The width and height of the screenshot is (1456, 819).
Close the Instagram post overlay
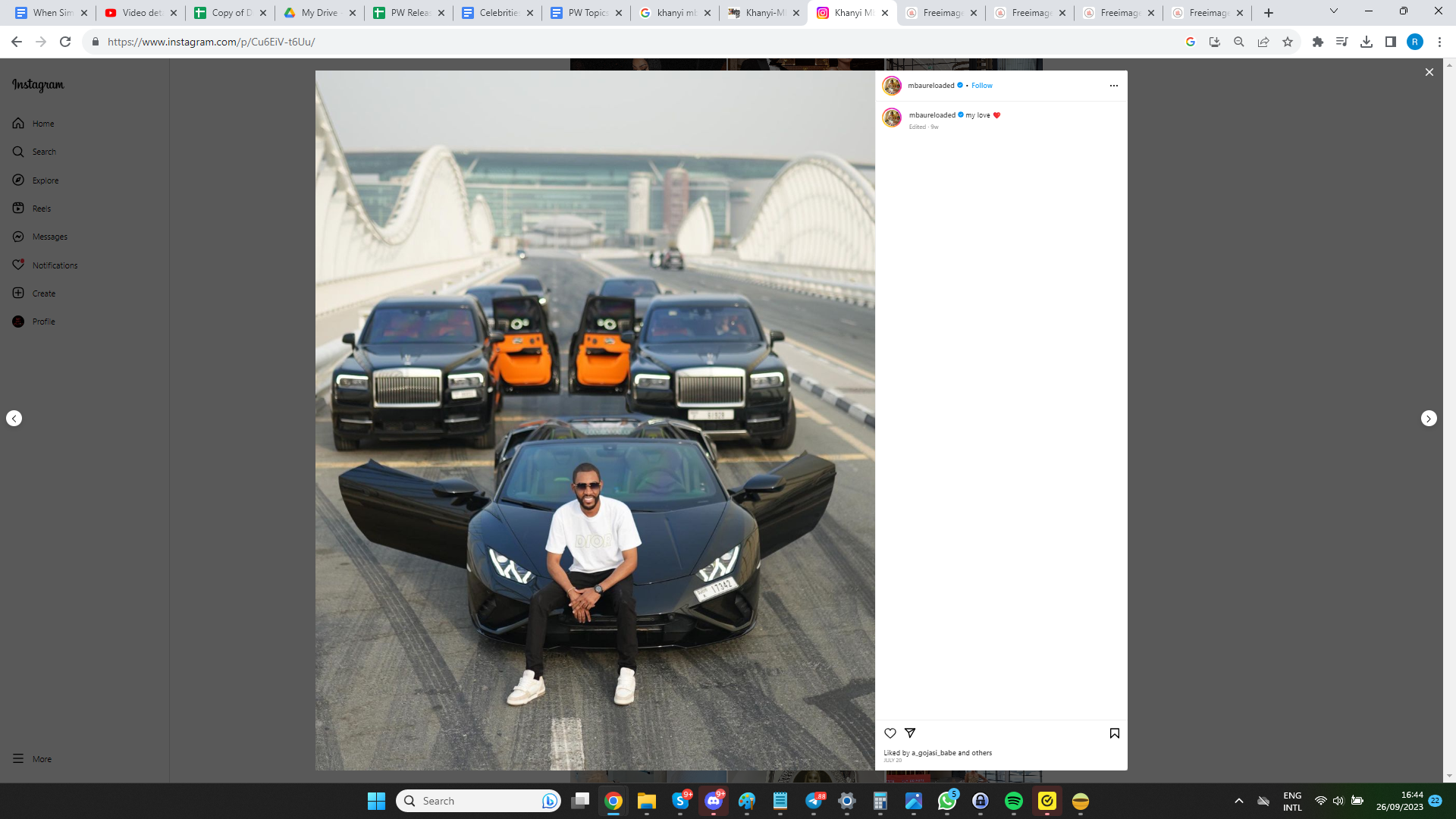(1429, 72)
